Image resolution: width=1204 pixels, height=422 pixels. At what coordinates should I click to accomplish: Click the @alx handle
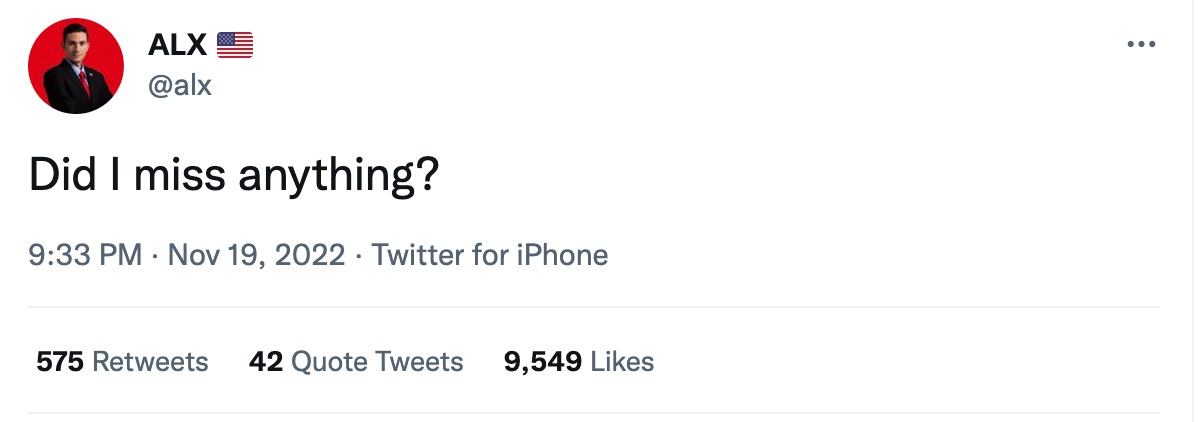pyautogui.click(x=180, y=86)
